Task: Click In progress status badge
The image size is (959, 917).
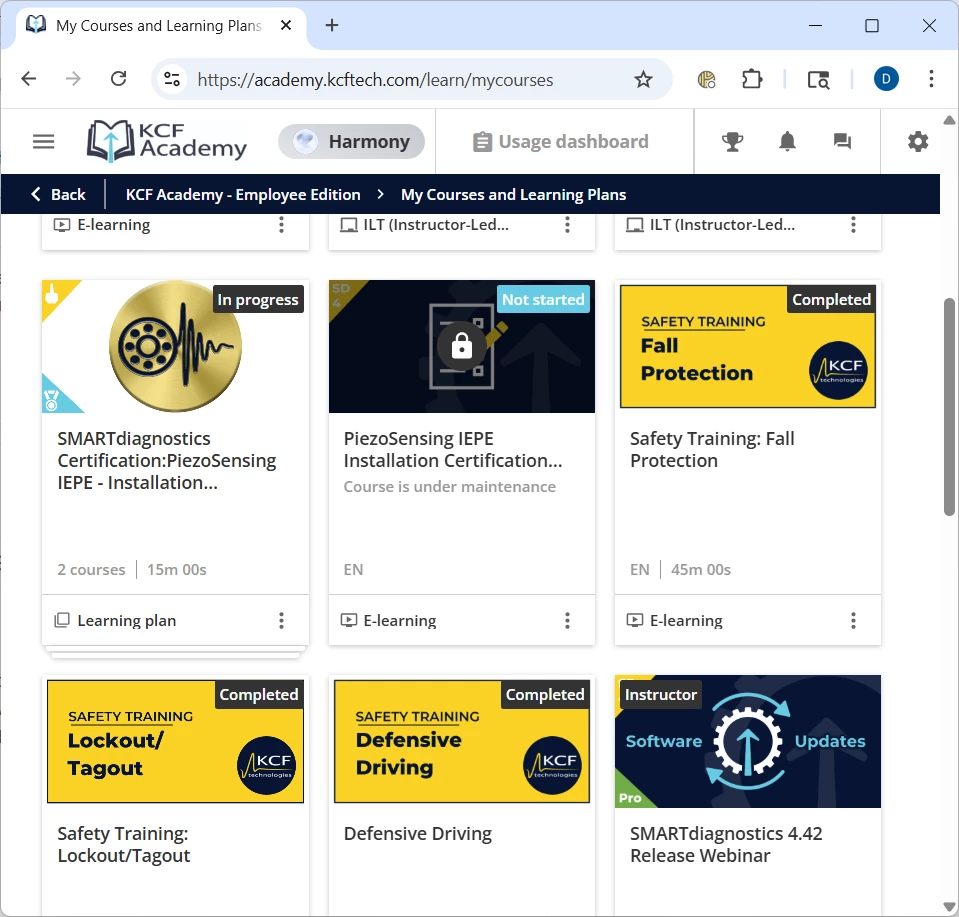Action: pyautogui.click(x=258, y=299)
